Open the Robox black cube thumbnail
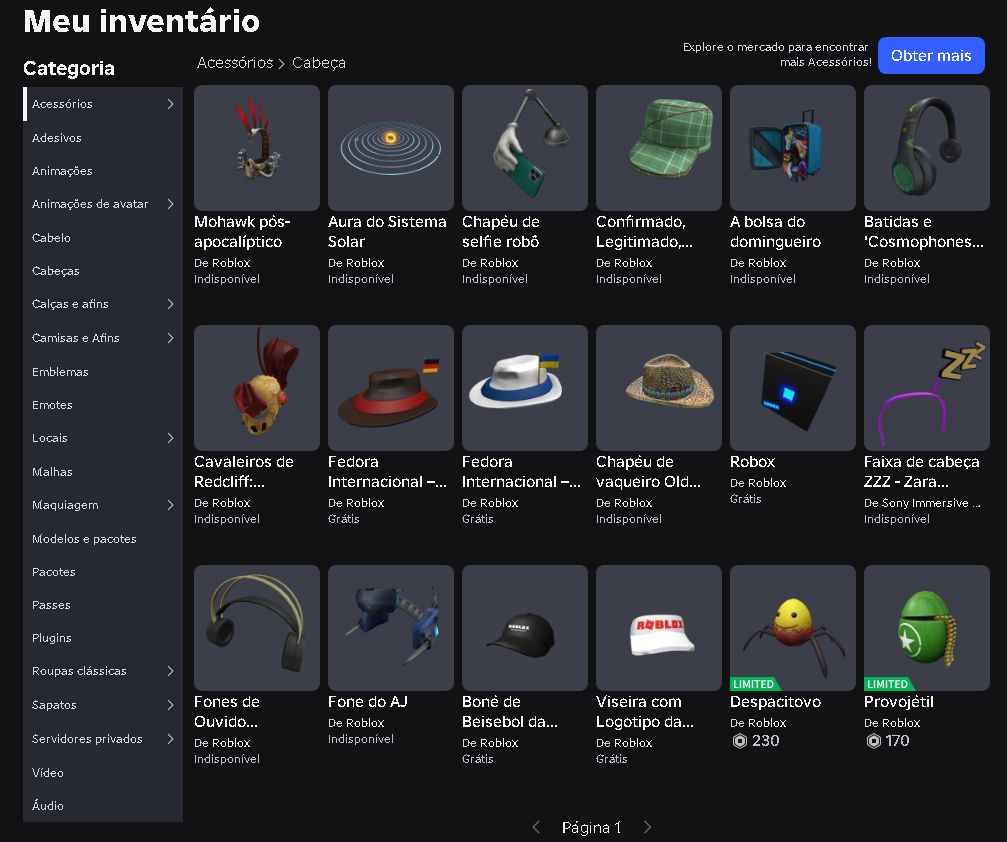 click(x=792, y=388)
